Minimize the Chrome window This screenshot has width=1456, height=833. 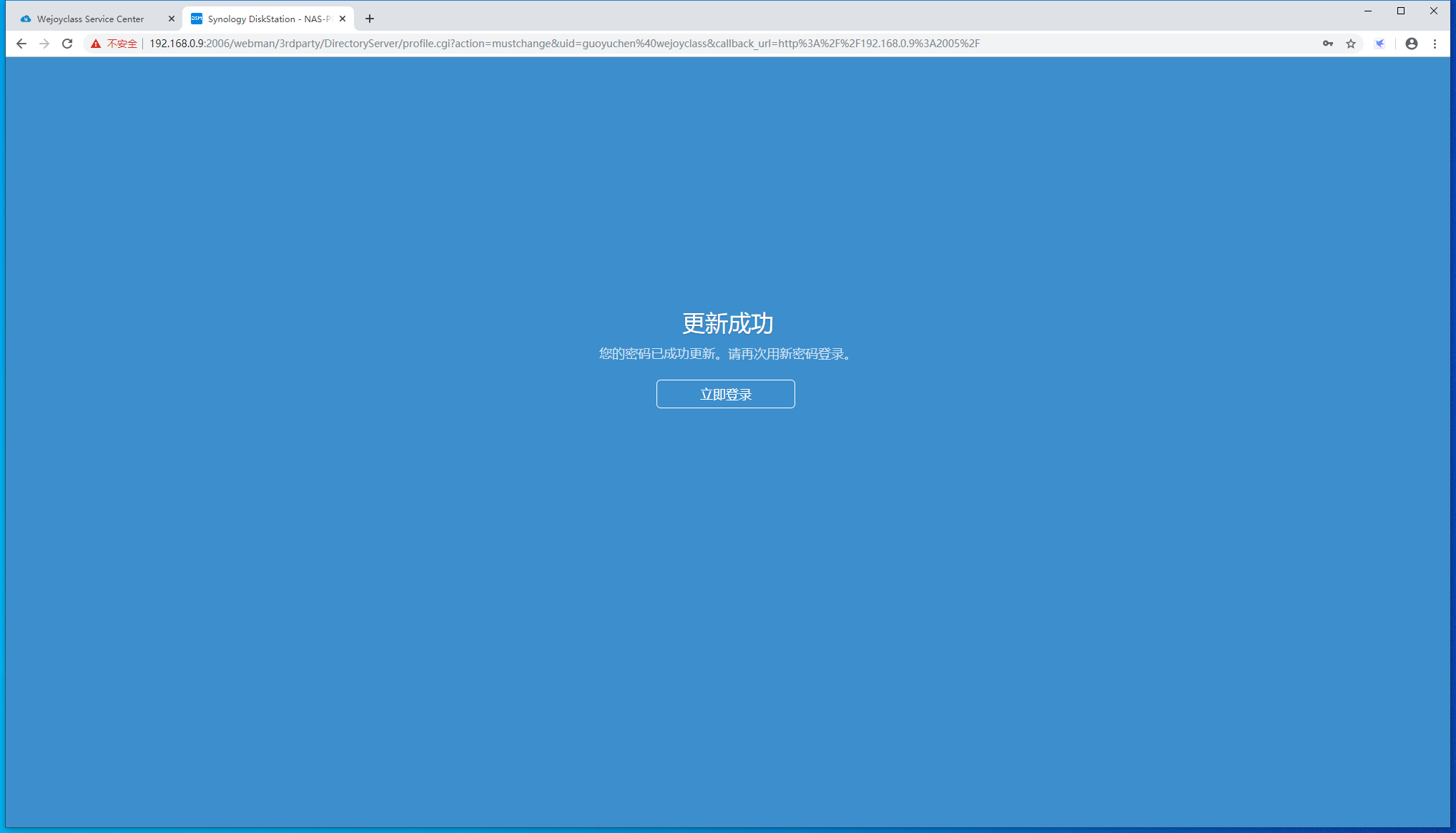(1368, 11)
